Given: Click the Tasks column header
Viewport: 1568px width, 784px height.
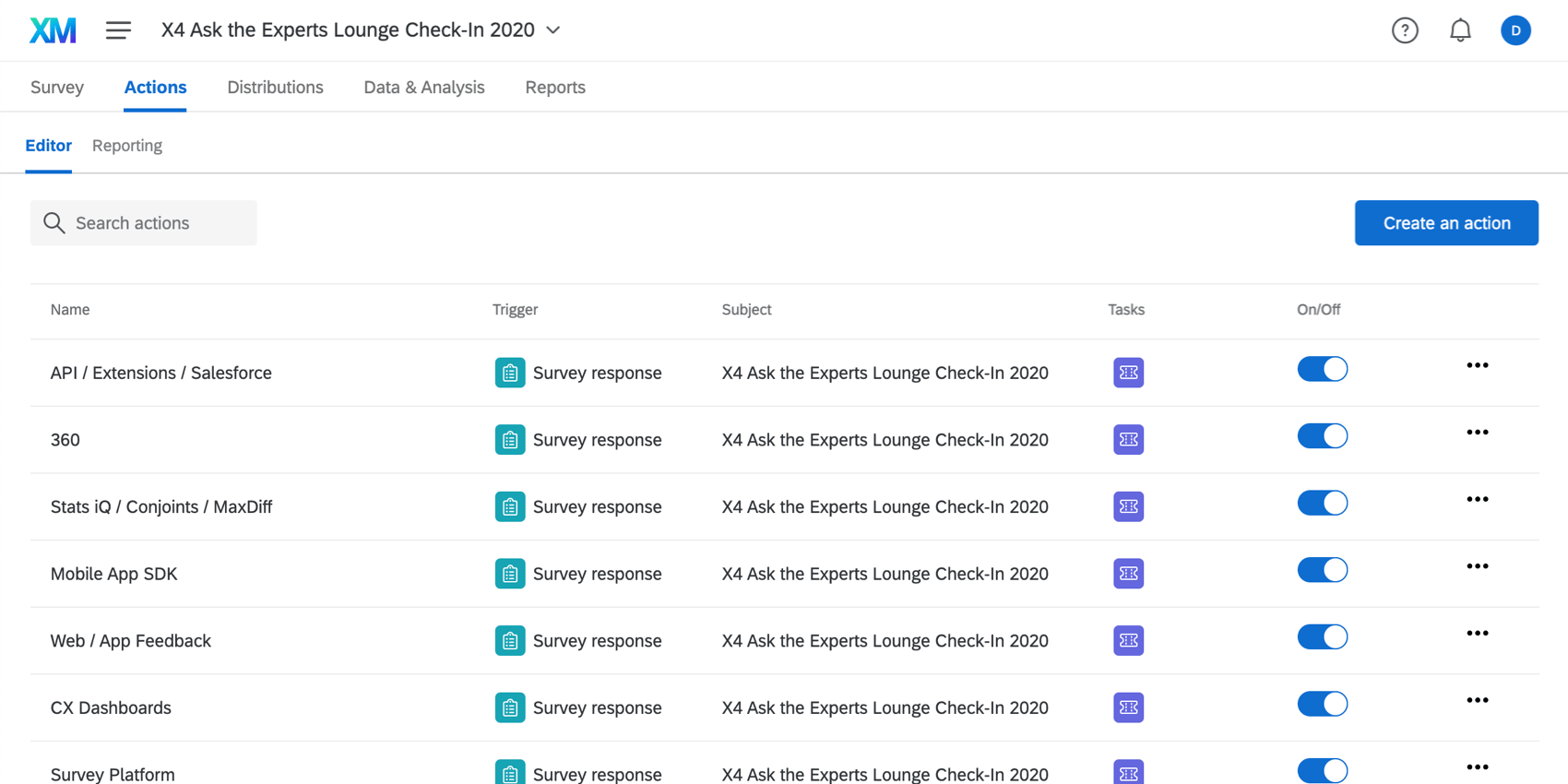Looking at the screenshot, I should [x=1126, y=310].
